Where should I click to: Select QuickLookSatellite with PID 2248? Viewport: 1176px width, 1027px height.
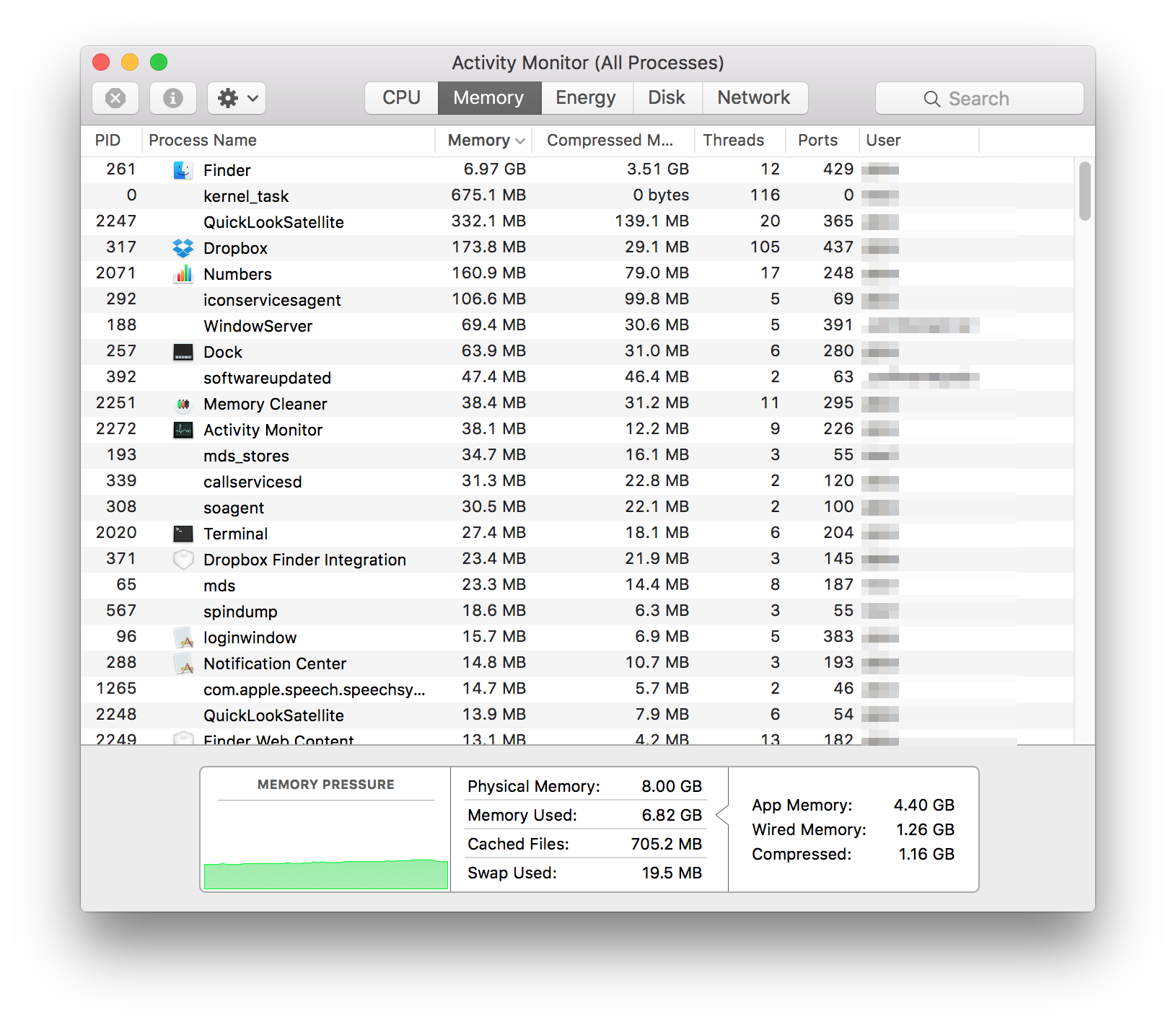577,715
